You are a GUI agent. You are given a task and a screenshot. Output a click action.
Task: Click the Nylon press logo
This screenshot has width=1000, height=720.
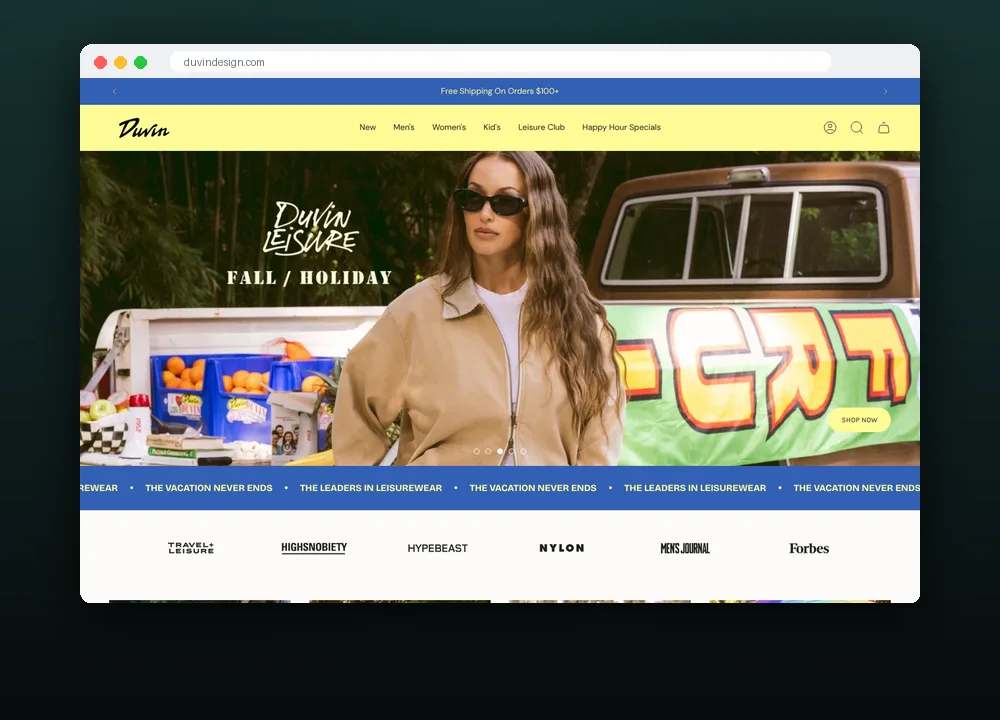click(561, 548)
